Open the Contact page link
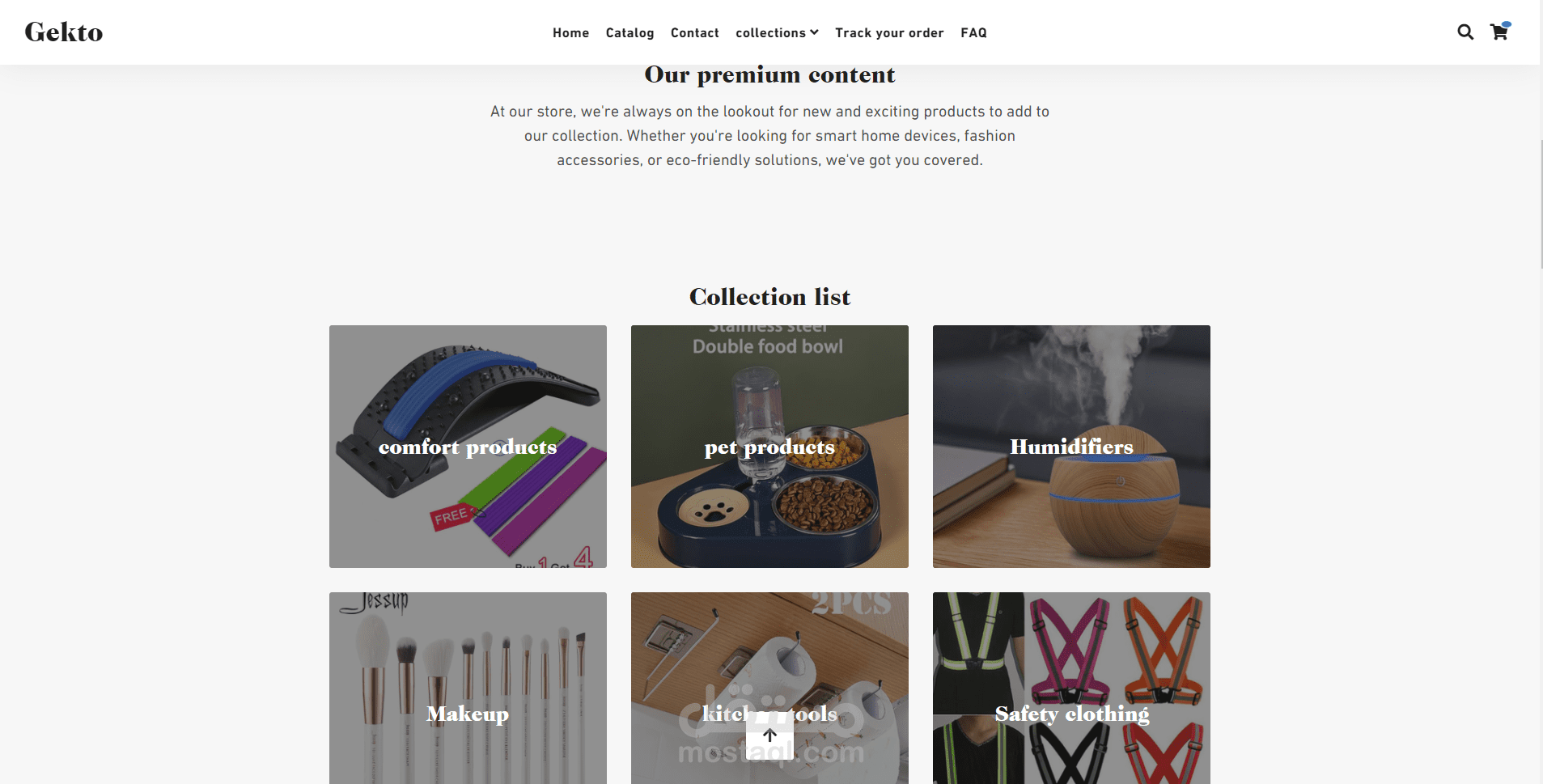The width and height of the screenshot is (1543, 784). (694, 32)
